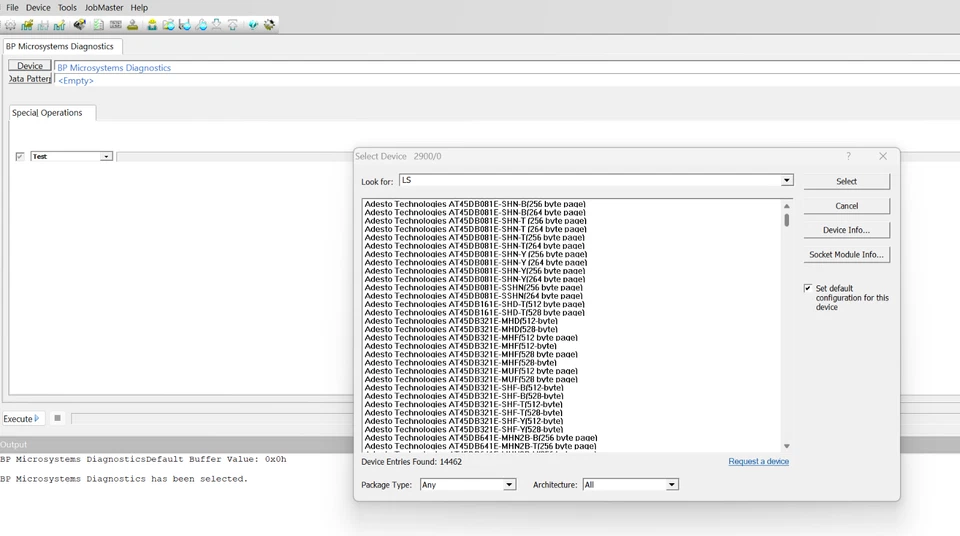Image resolution: width=960 pixels, height=536 pixels.
Task: Open the Package Type dropdown
Action: click(x=468, y=485)
